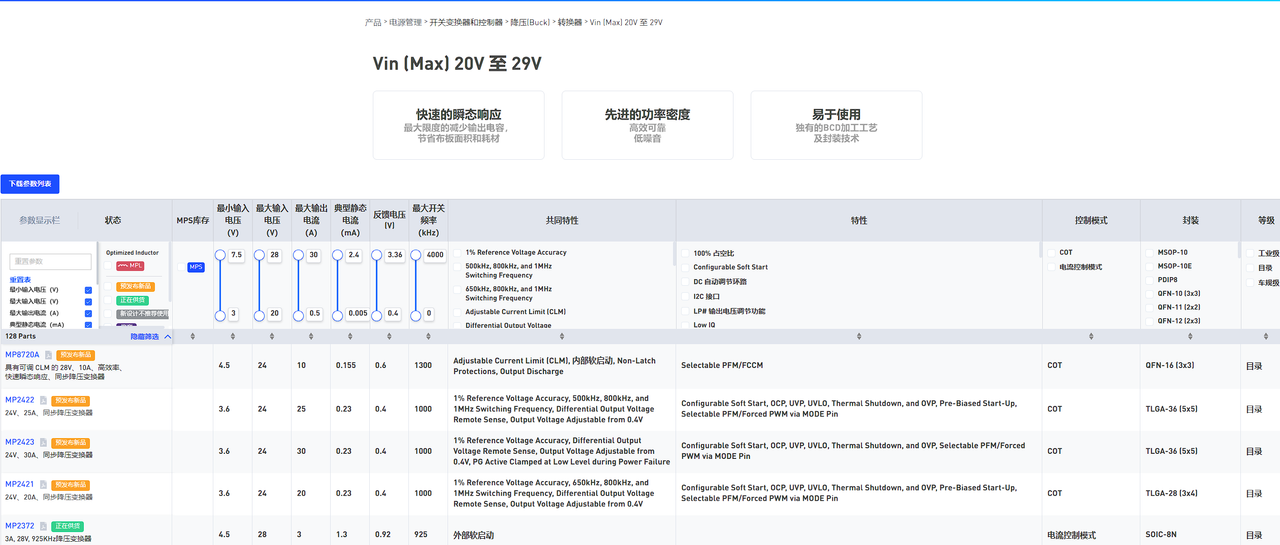Click 转换器 breadcrumb item

pyautogui.click(x=570, y=22)
